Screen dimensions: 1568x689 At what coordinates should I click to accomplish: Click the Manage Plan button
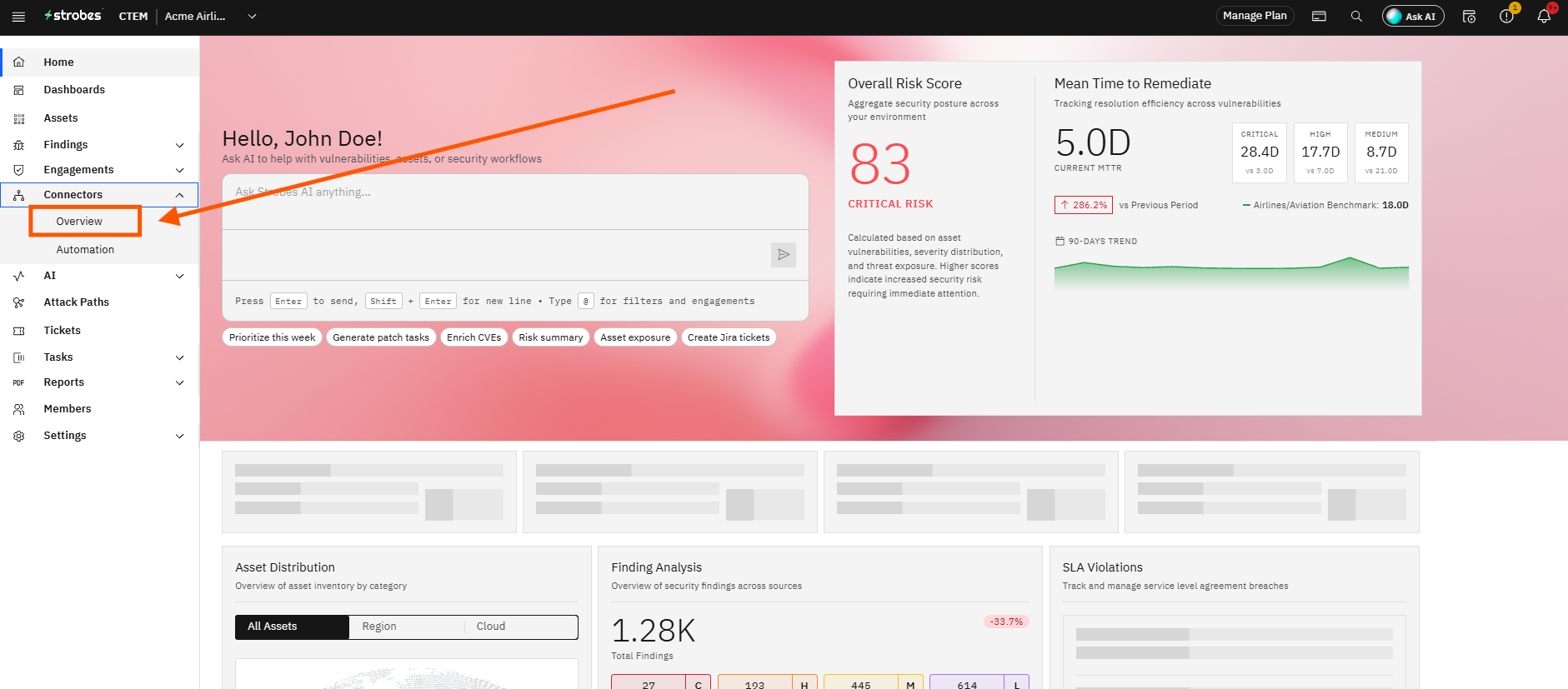click(1255, 16)
